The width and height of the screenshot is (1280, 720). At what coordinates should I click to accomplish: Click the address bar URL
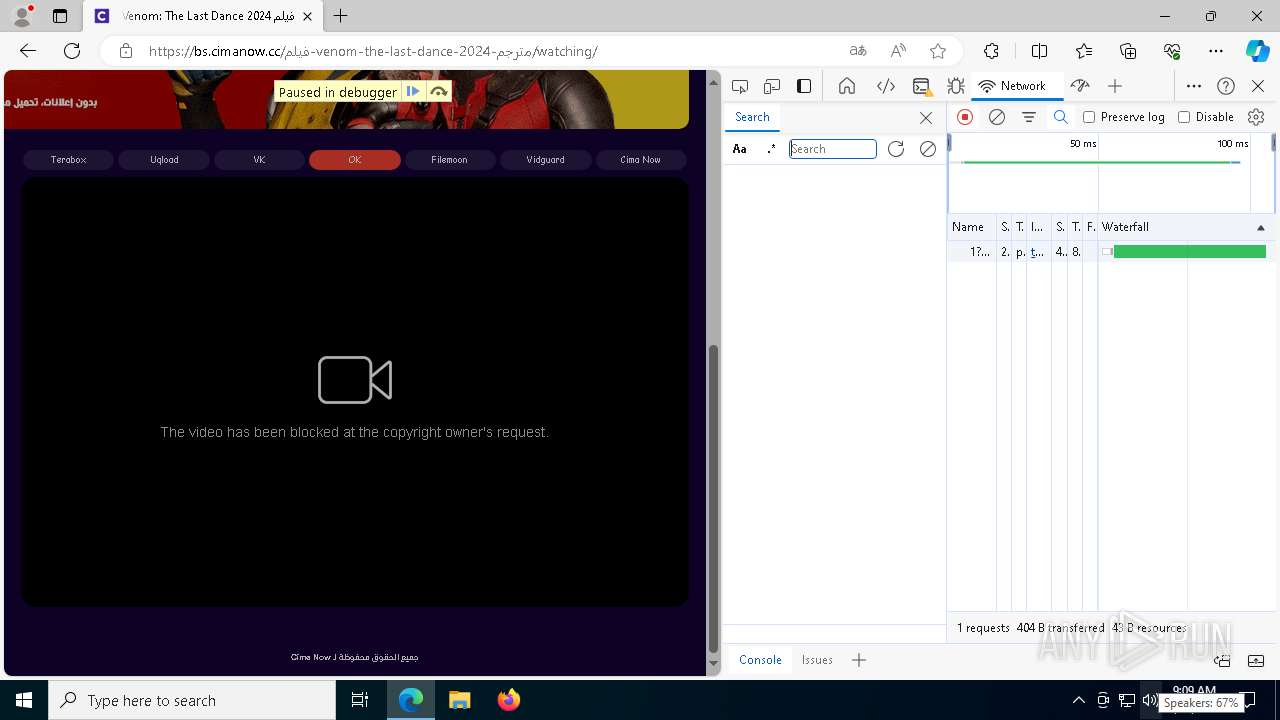click(x=373, y=51)
